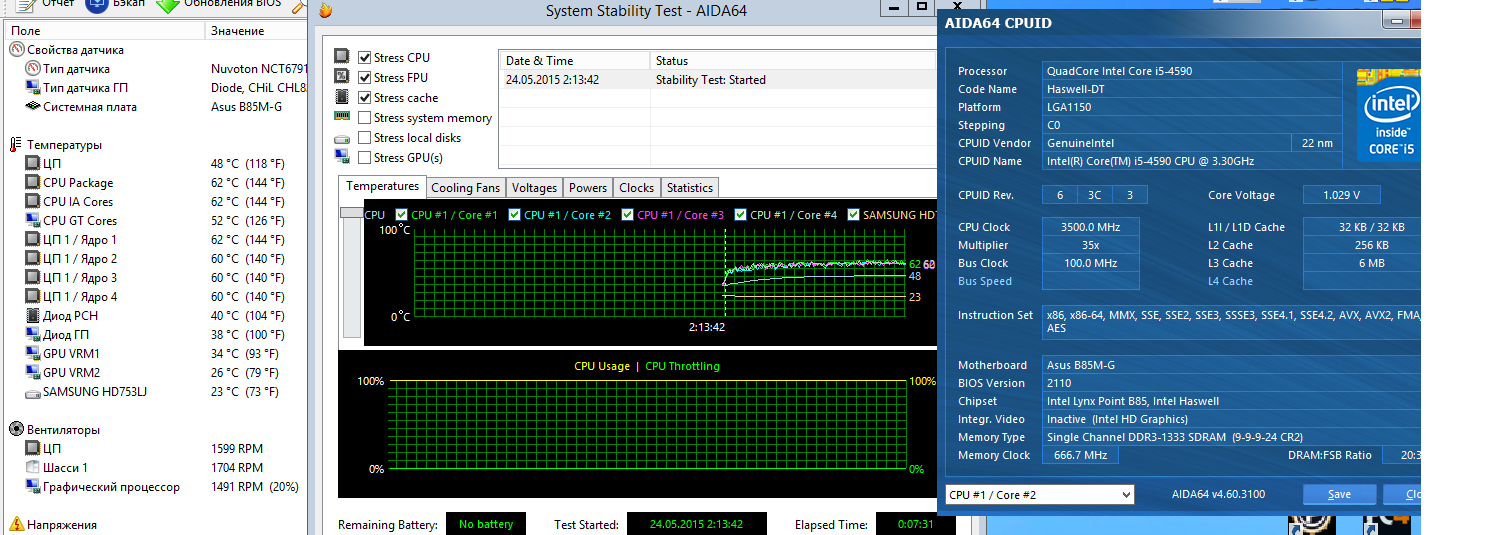Click the Bus Speed link in CPUID
The image size is (1485, 535).
985,282
